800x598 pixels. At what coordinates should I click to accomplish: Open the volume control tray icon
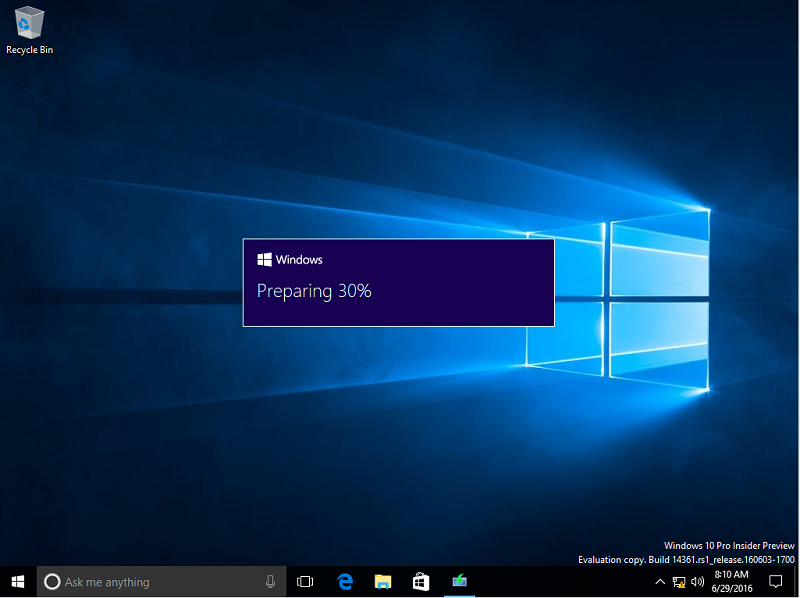click(x=697, y=582)
